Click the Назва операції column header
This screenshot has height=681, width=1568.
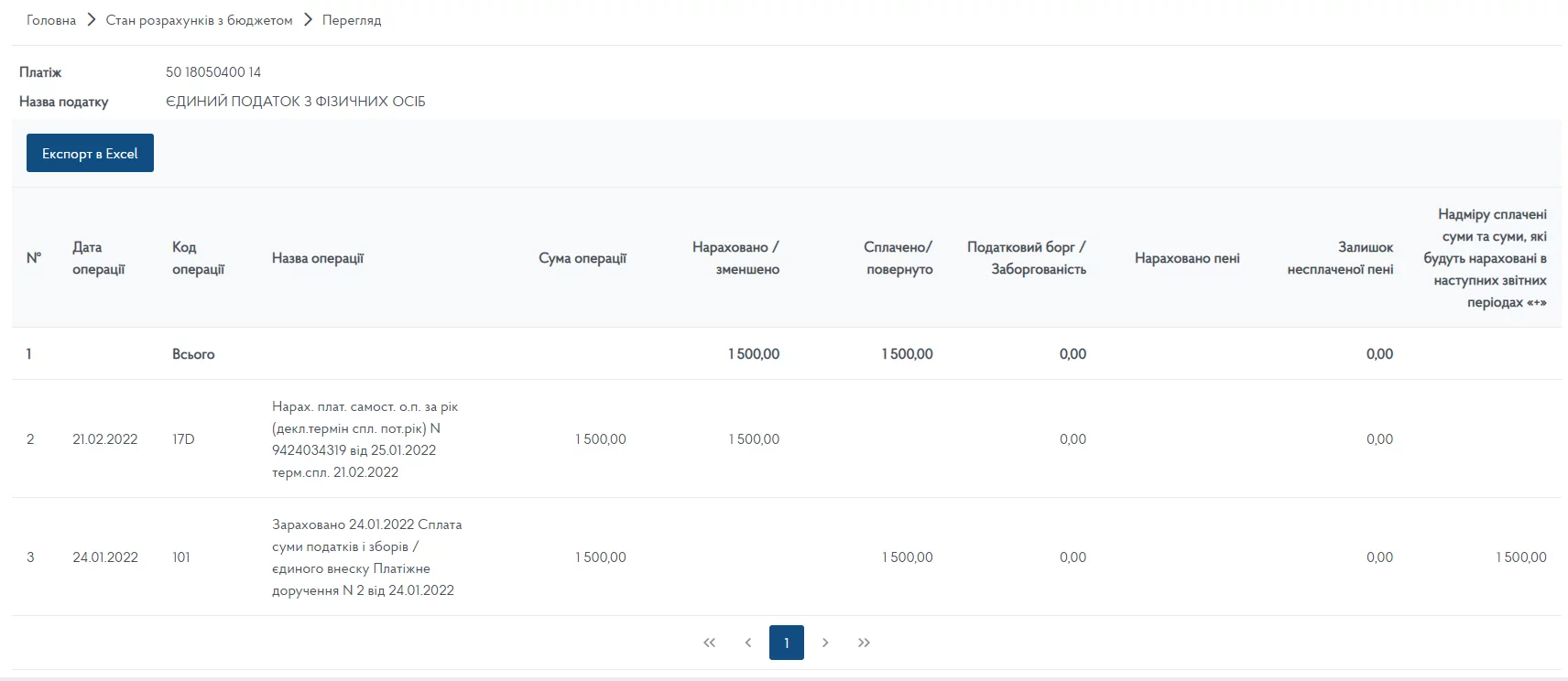[x=318, y=258]
